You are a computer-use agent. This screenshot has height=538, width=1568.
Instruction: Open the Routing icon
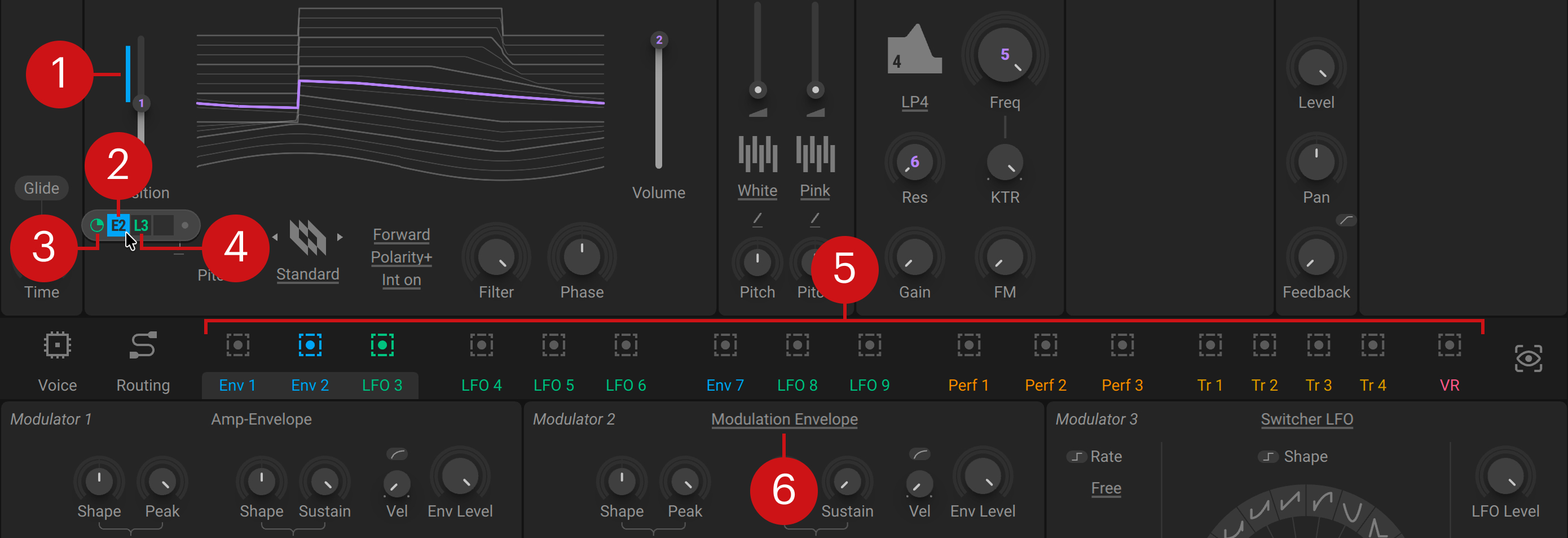[143, 345]
